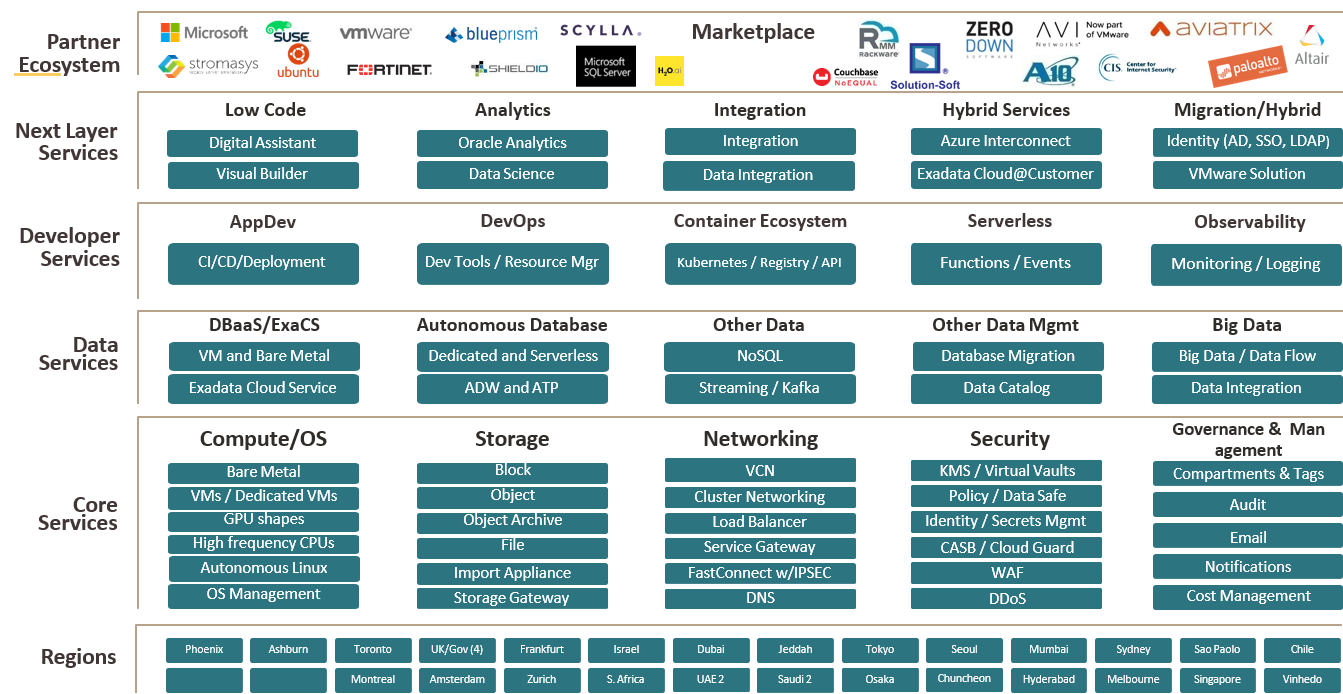This screenshot has width=1343, height=694.
Task: Click High frequency CPUs
Action: pyautogui.click(x=264, y=544)
